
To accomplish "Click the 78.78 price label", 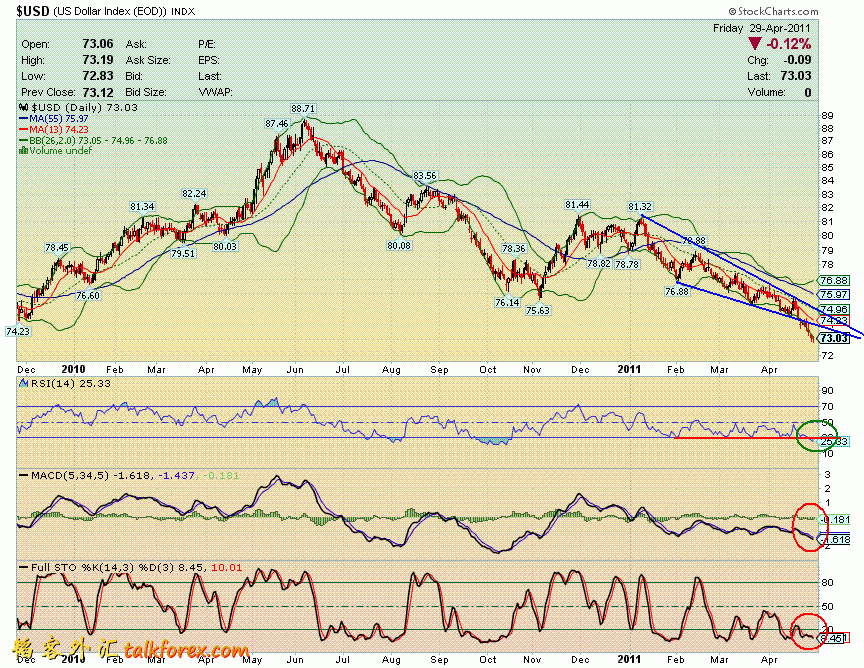I will click(627, 265).
